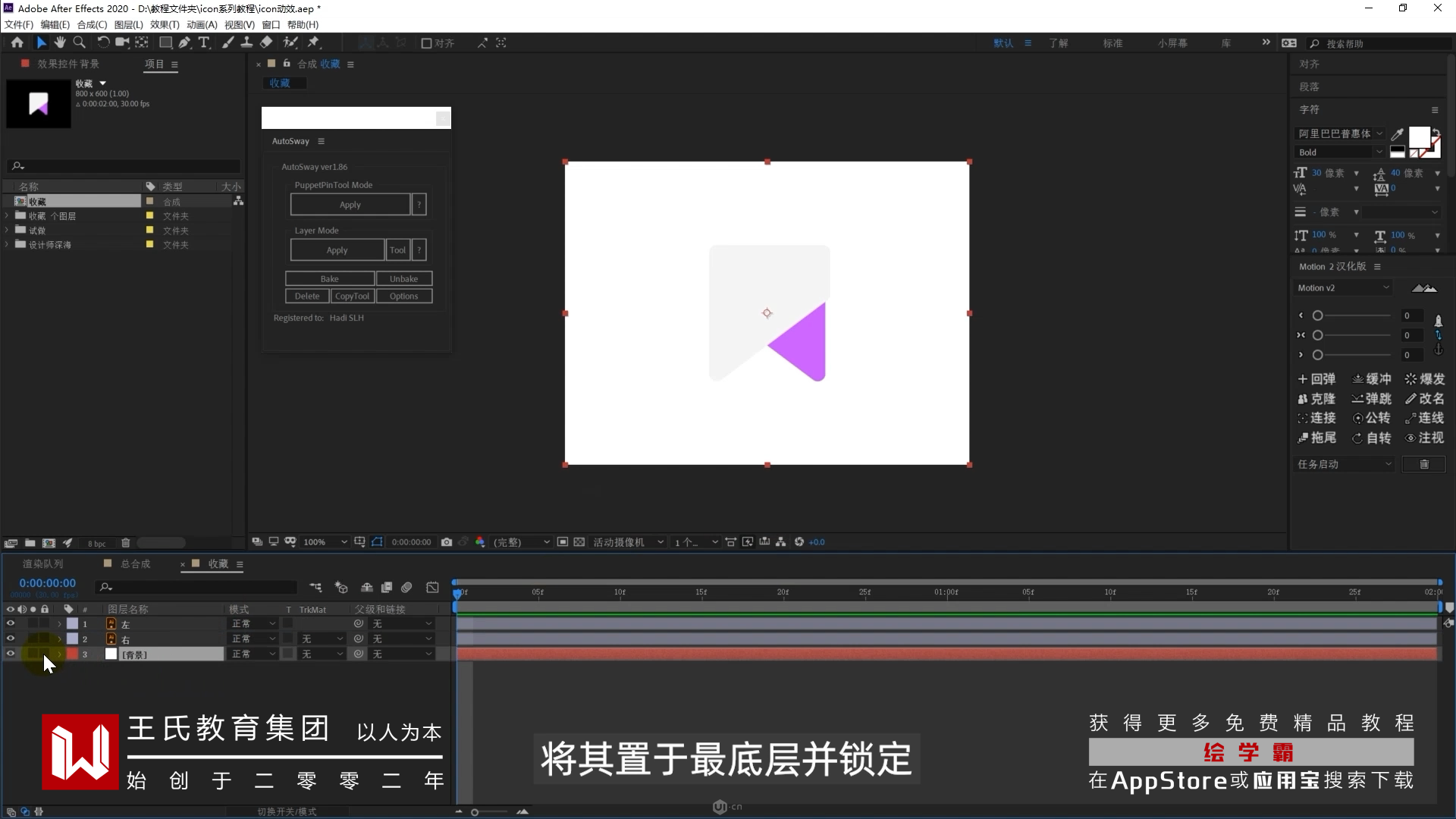Click the project panel search field

[125, 166]
